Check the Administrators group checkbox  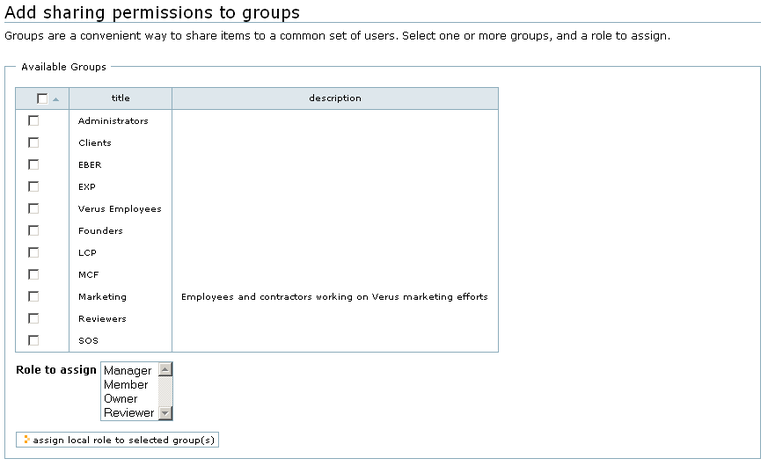[x=34, y=121]
